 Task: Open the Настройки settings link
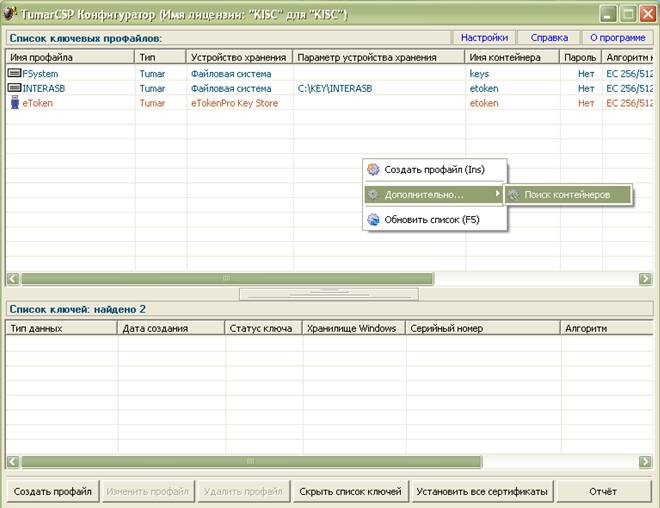(x=484, y=38)
